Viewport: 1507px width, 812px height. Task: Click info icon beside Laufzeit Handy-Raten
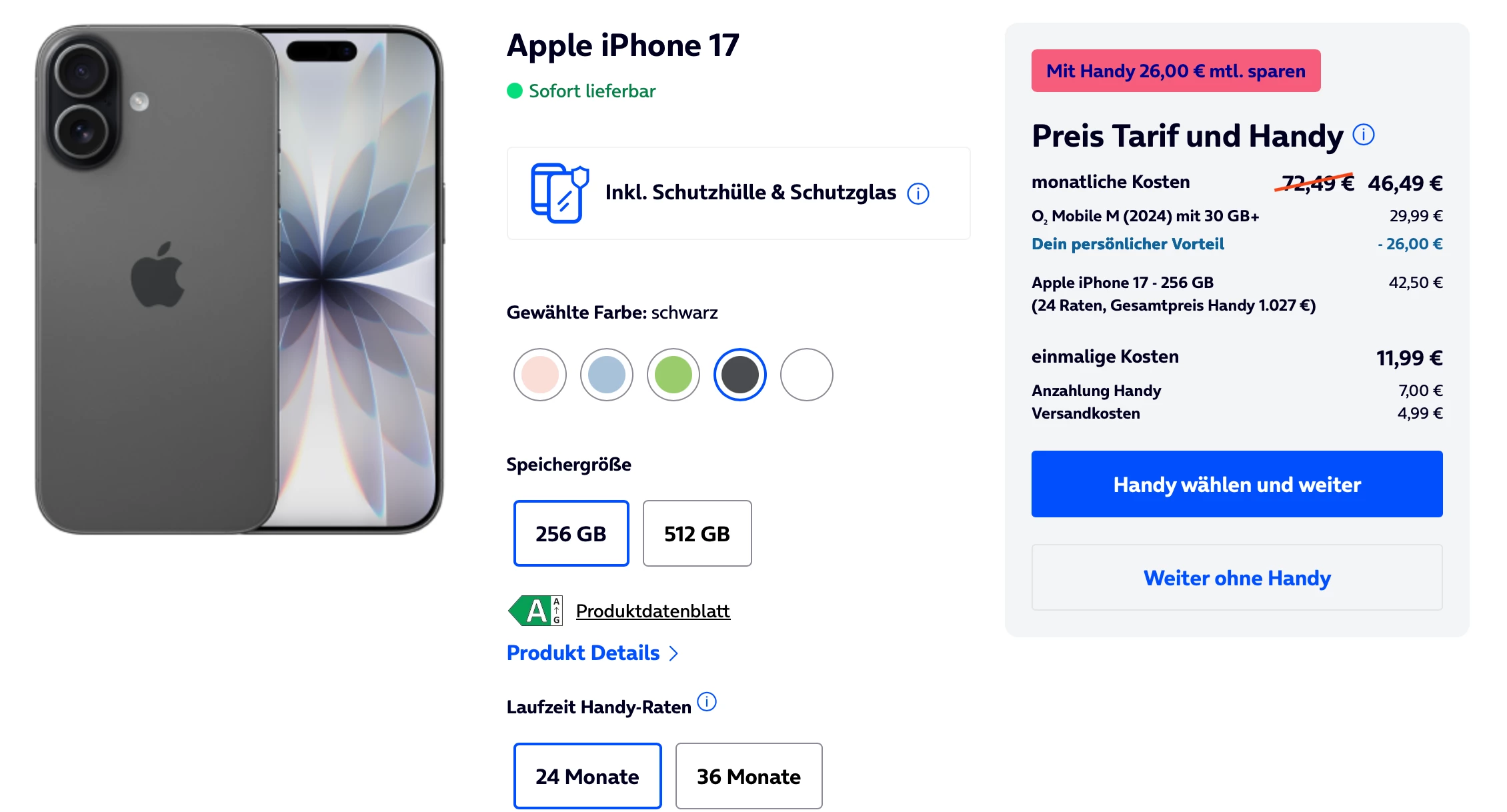pyautogui.click(x=707, y=702)
